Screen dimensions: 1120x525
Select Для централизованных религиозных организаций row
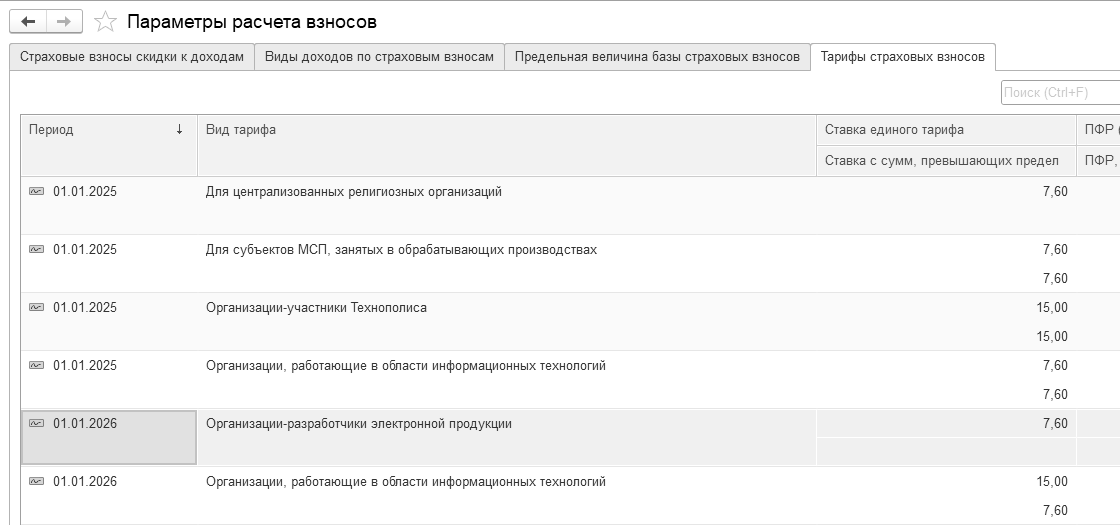click(353, 192)
